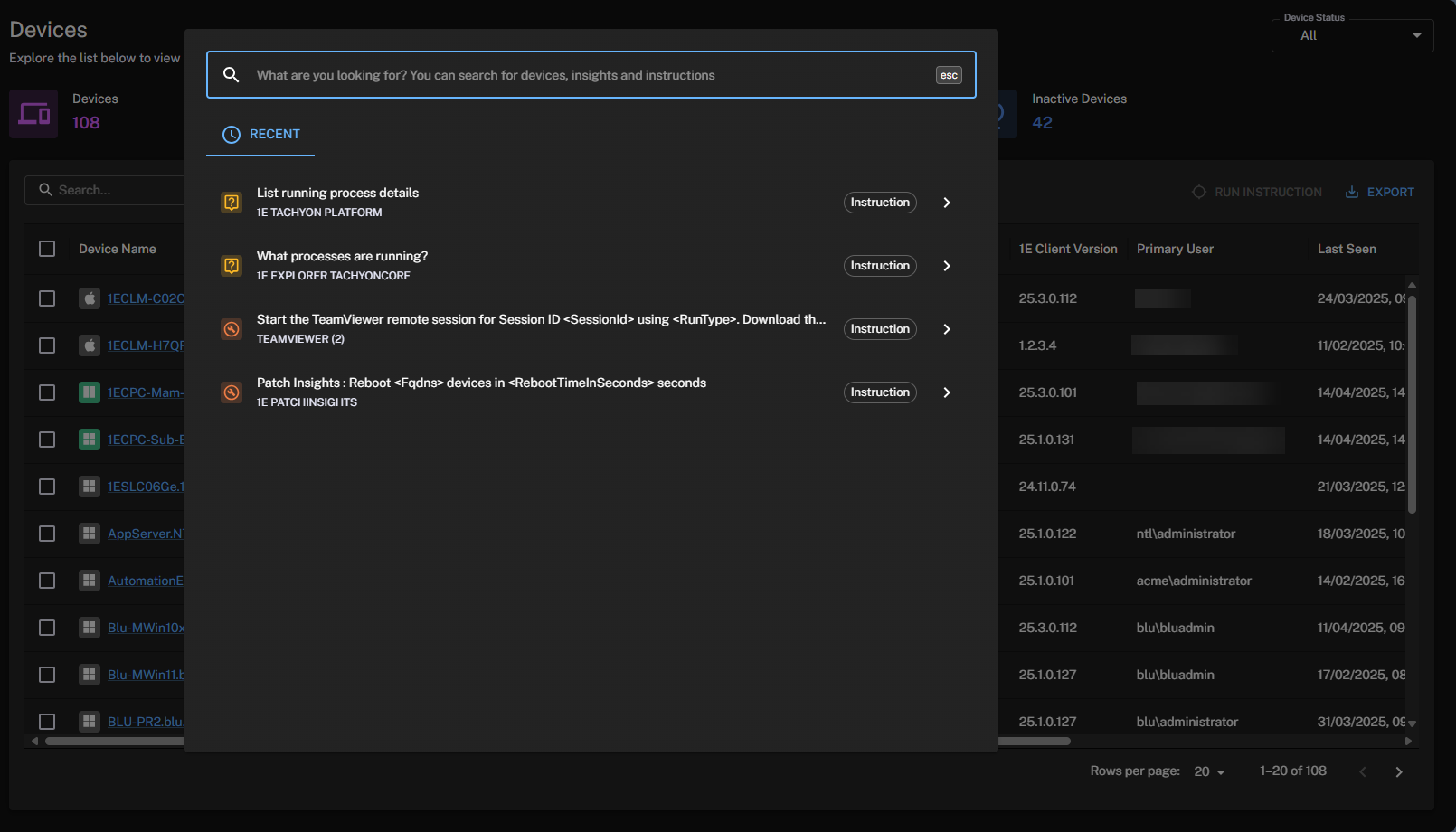Click the Export download icon
Screen dimensions: 1456x832
pyautogui.click(x=1352, y=192)
